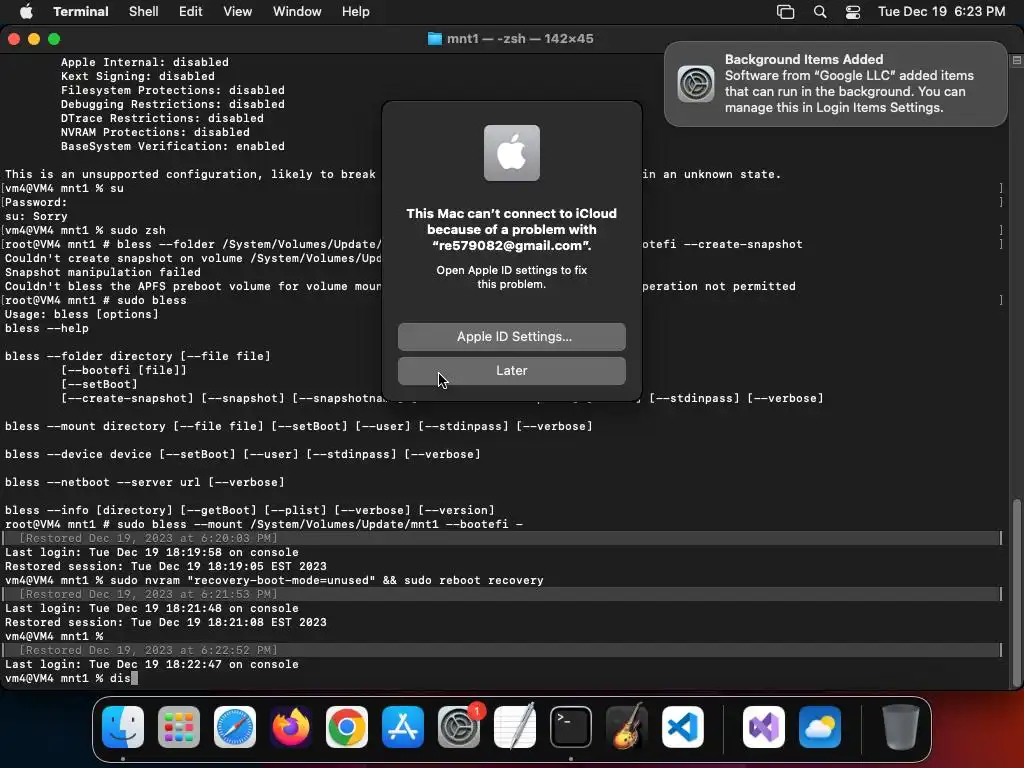Open Finder from the Dock
Screen dimensions: 1024x768
point(123,727)
